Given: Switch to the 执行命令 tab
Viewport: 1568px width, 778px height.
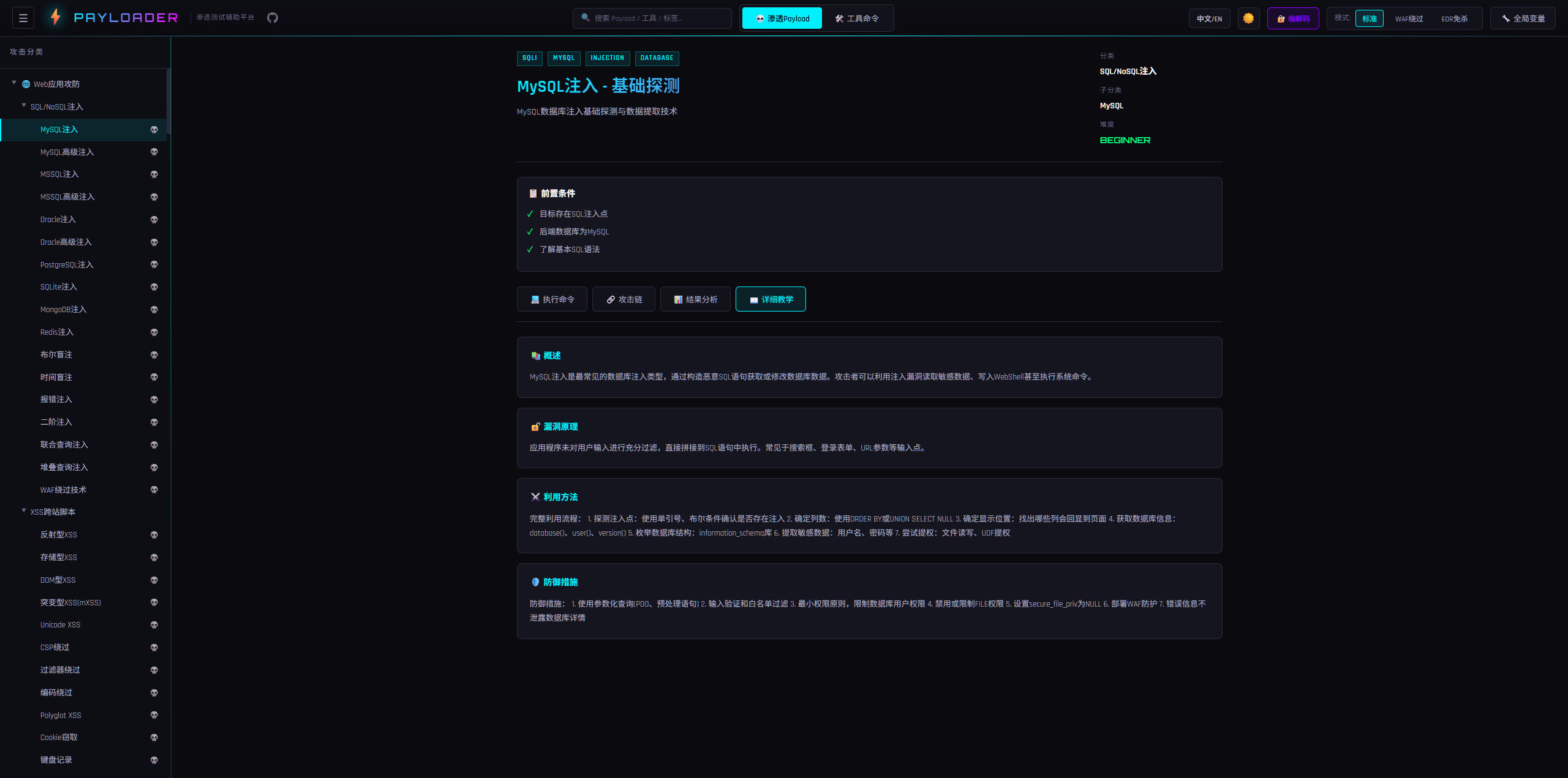Looking at the screenshot, I should pos(552,299).
